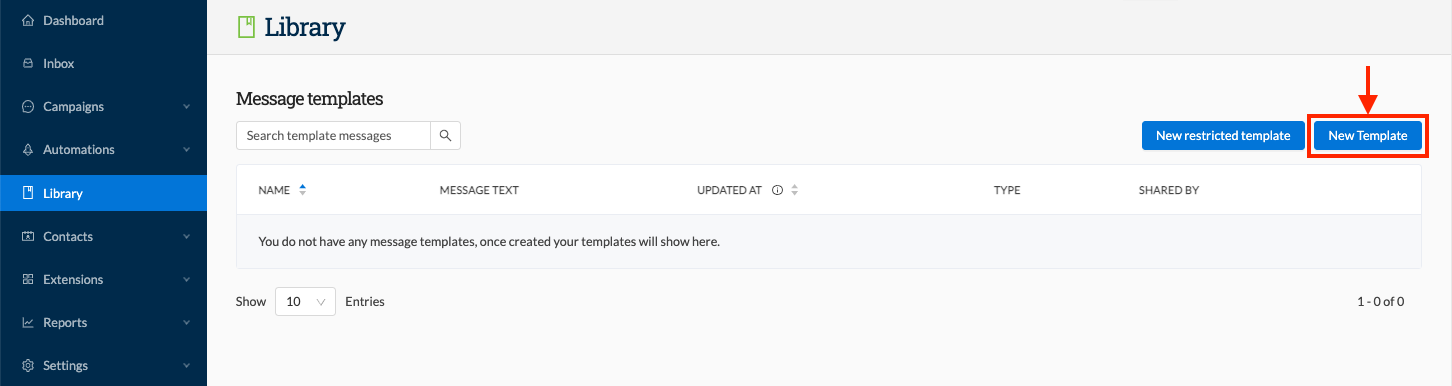Image resolution: width=1452 pixels, height=386 pixels.
Task: Click the Contacts card icon
Action: tap(28, 237)
